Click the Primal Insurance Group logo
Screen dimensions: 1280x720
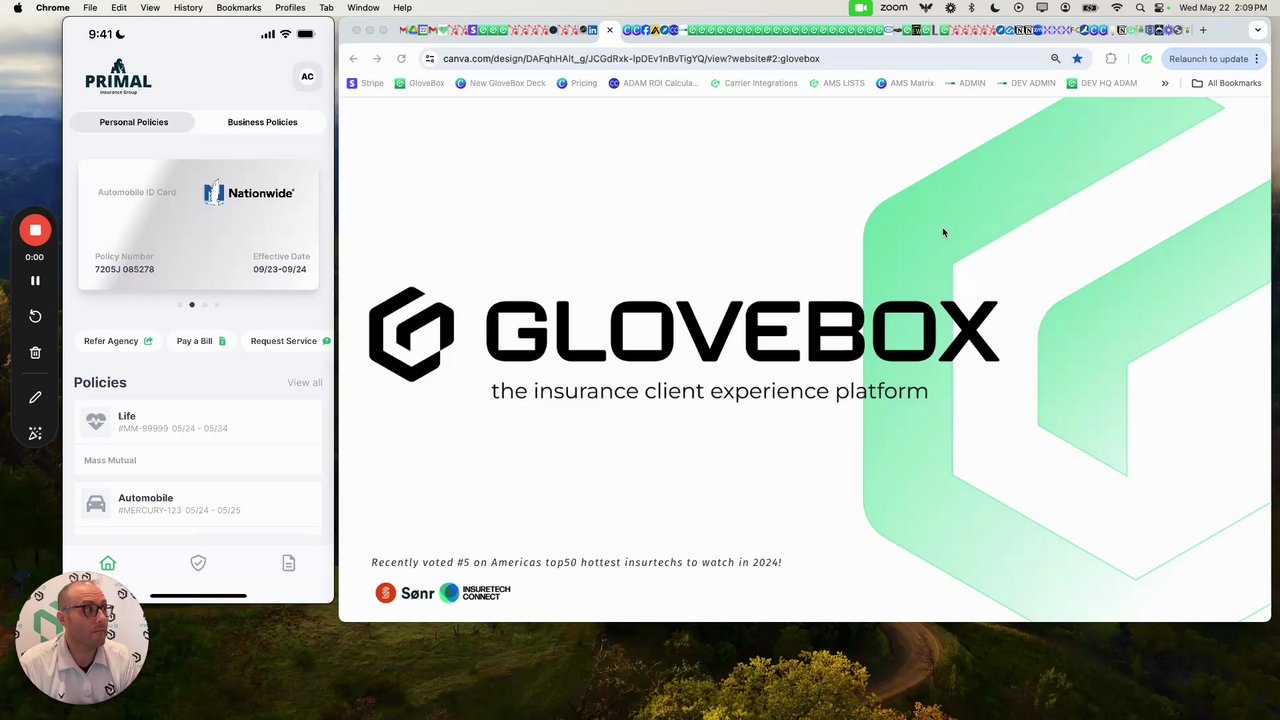[x=118, y=77]
